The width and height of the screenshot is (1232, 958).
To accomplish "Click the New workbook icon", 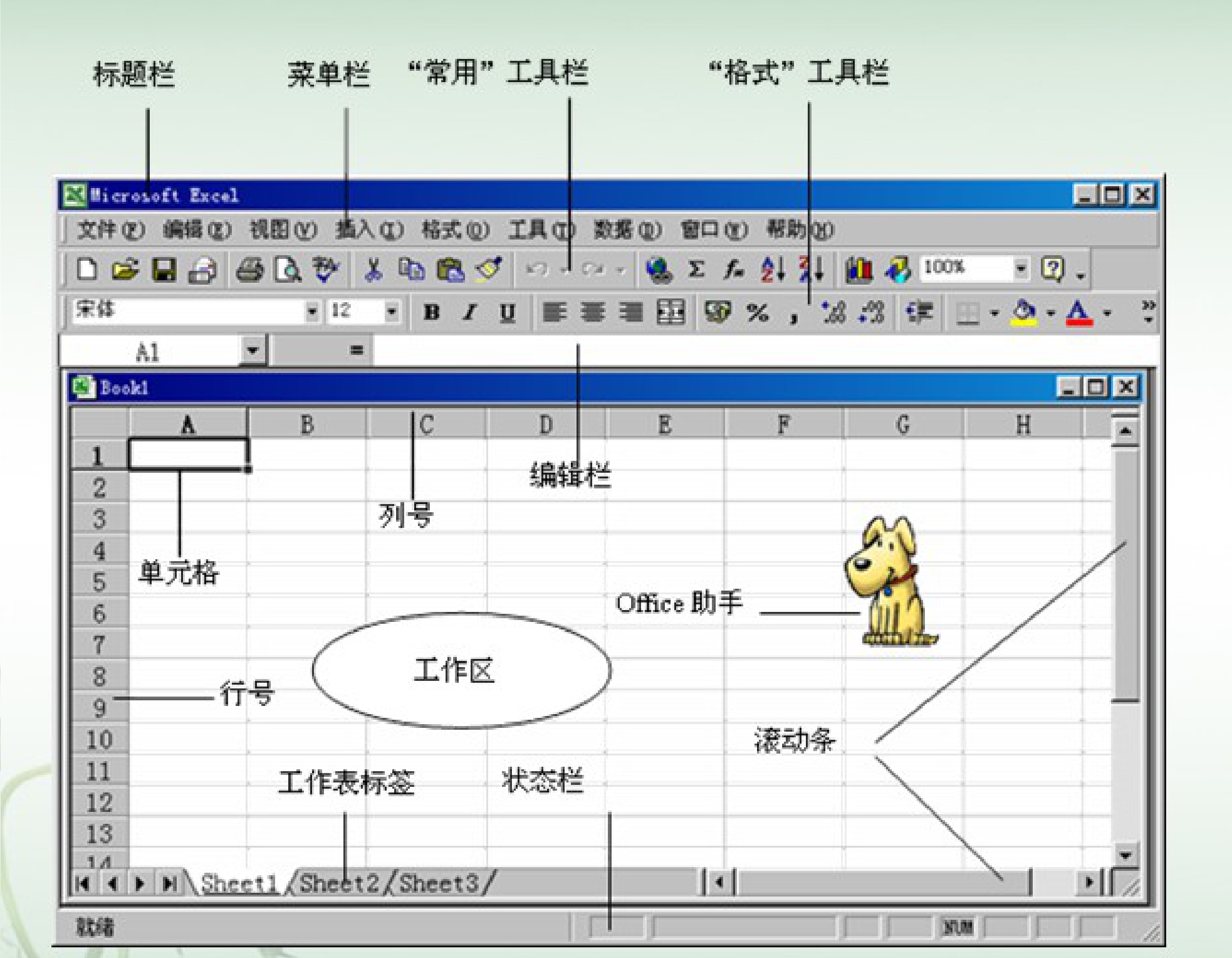I will [x=87, y=270].
